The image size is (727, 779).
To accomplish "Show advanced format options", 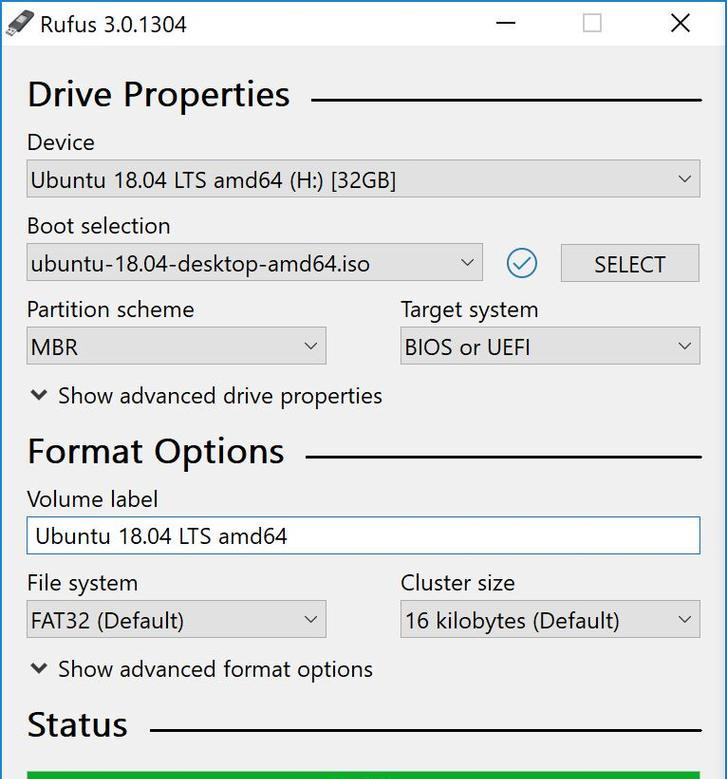I will (215, 669).
